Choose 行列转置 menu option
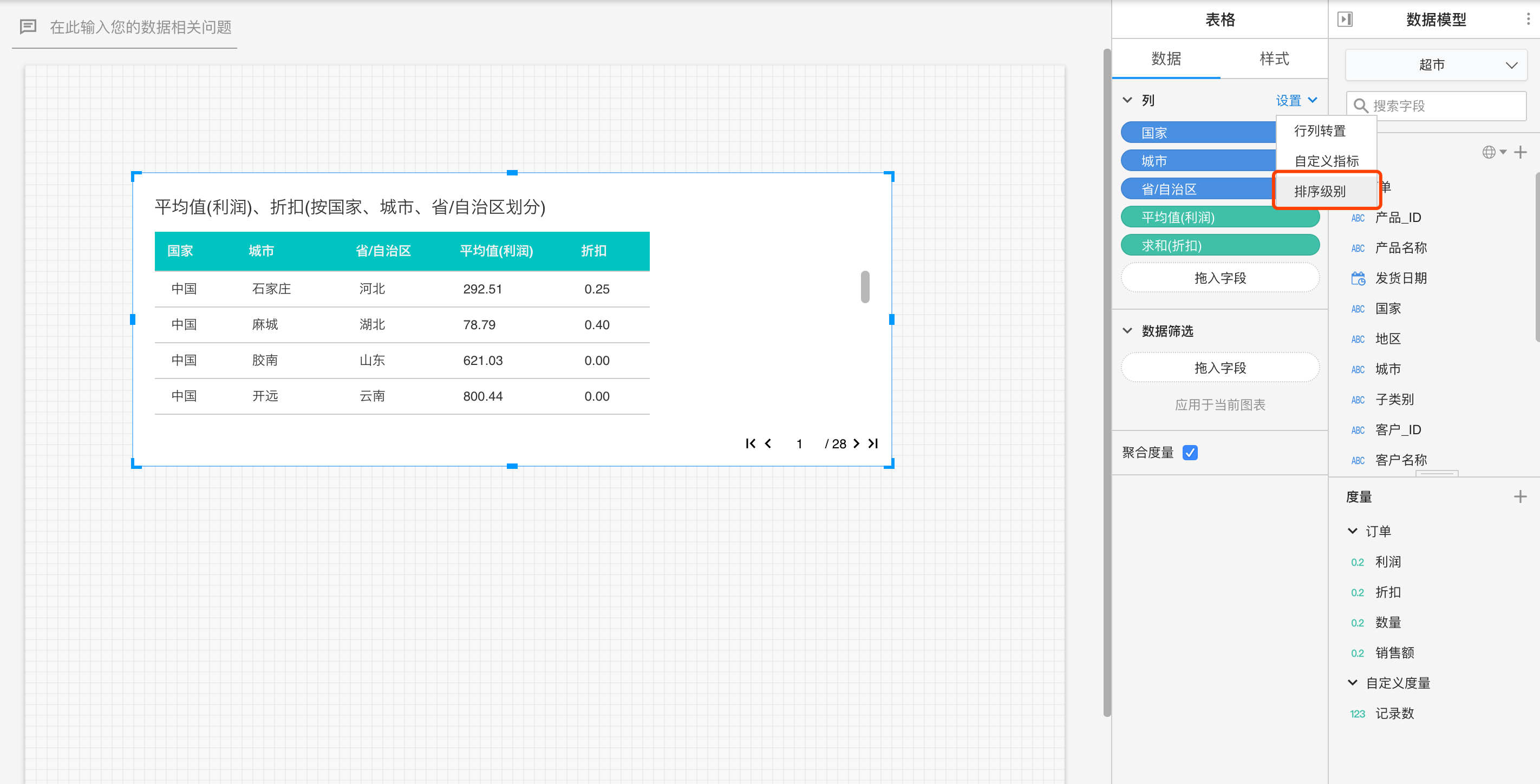Image resolution: width=1540 pixels, height=784 pixels. pos(1320,131)
